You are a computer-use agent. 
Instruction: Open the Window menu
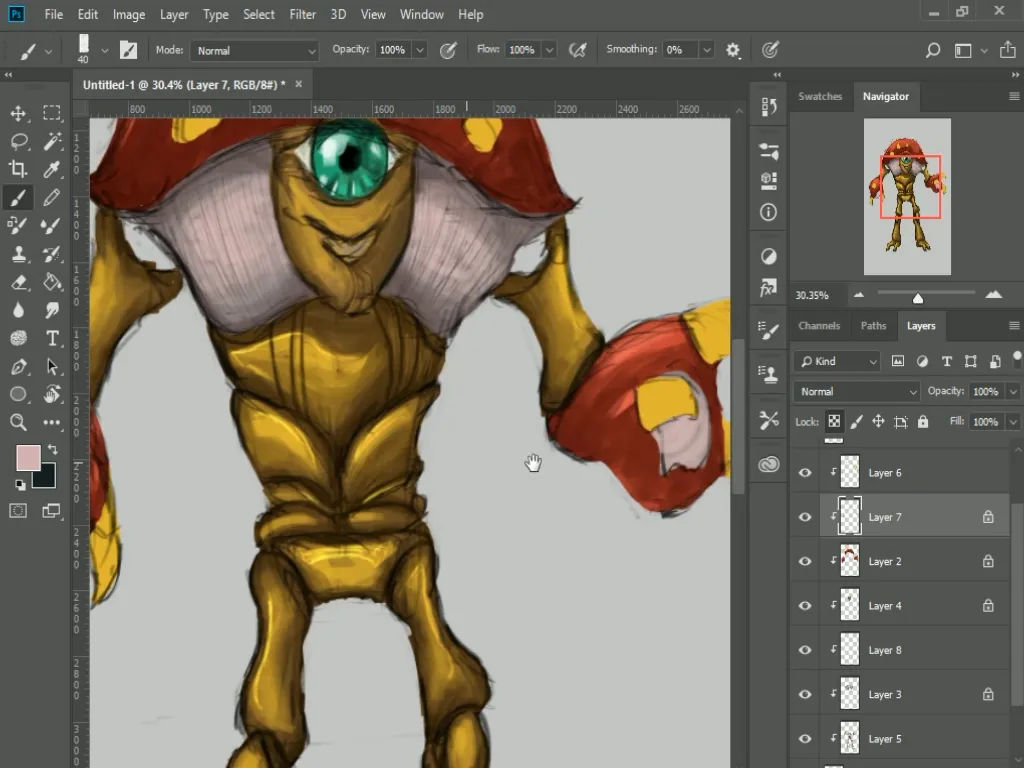[421, 14]
